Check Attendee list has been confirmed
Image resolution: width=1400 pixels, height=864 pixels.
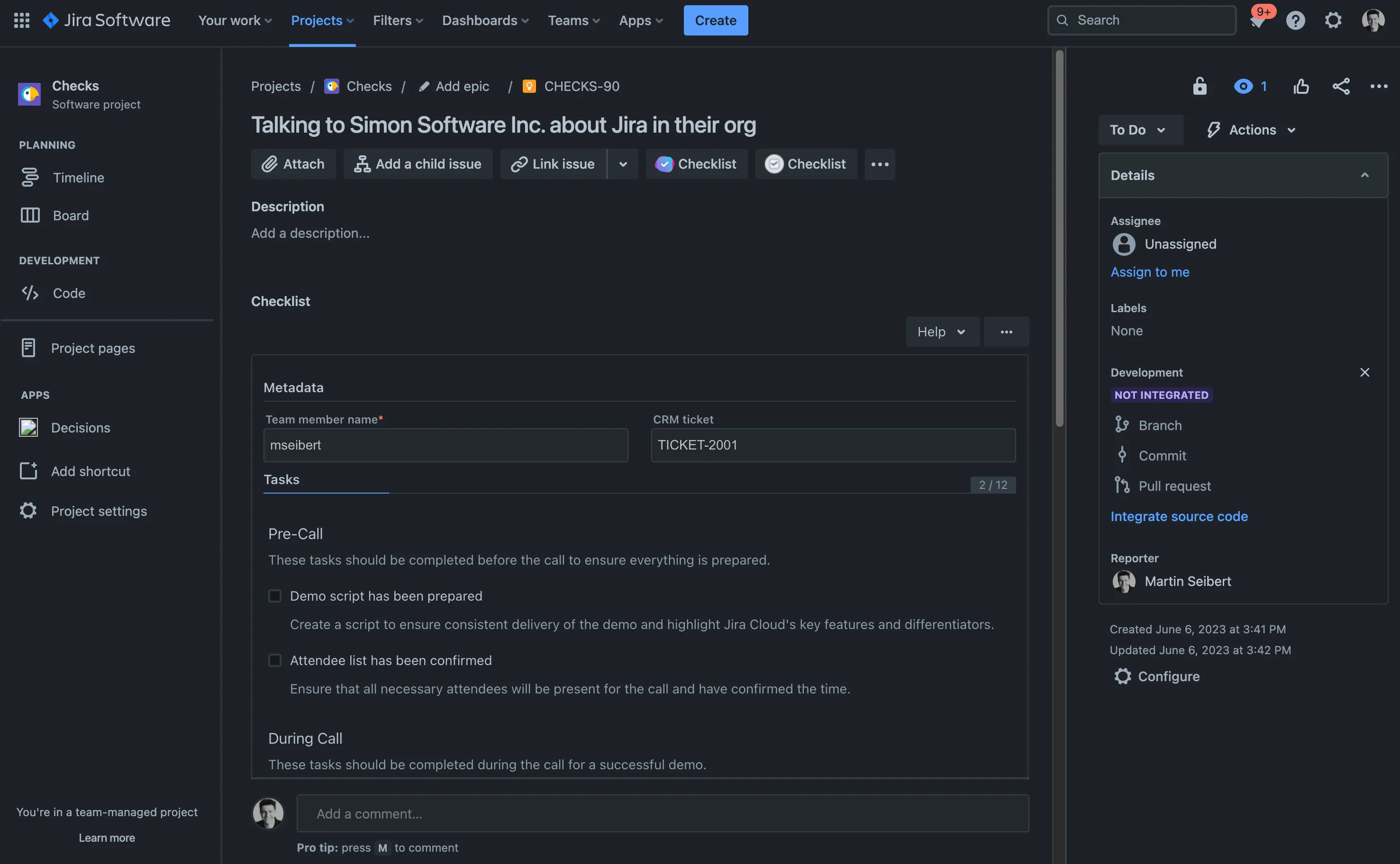pos(275,661)
